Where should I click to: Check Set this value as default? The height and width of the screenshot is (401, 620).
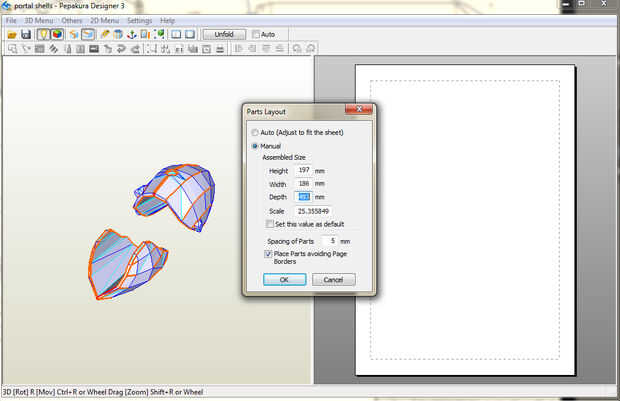tap(270, 224)
